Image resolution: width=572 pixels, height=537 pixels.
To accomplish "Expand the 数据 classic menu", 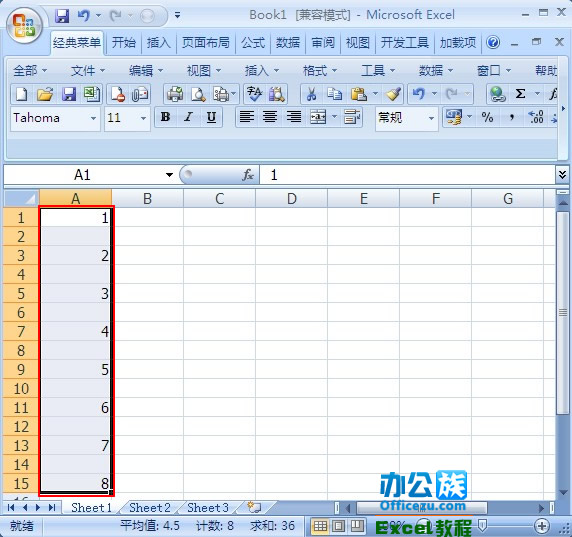I will coord(436,70).
